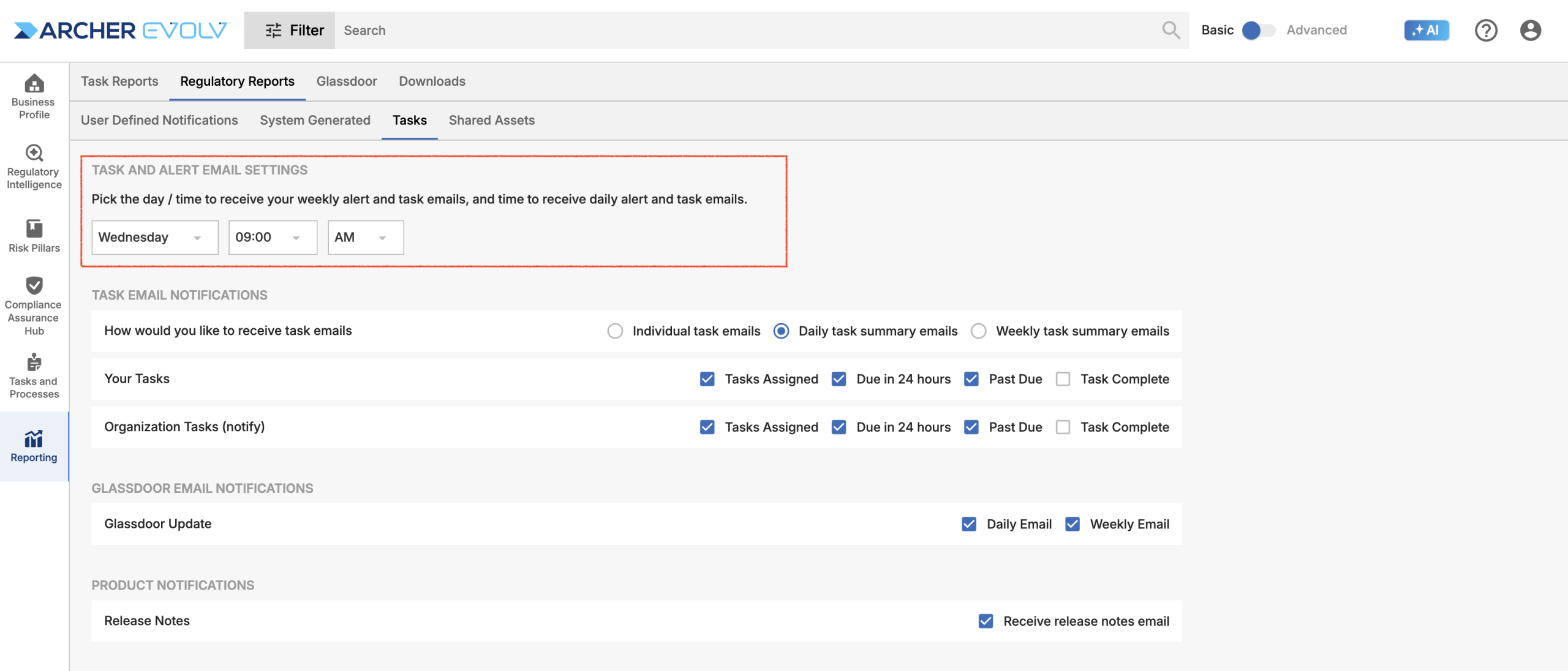
Task: Click the Basic mode label
Action: (1217, 30)
